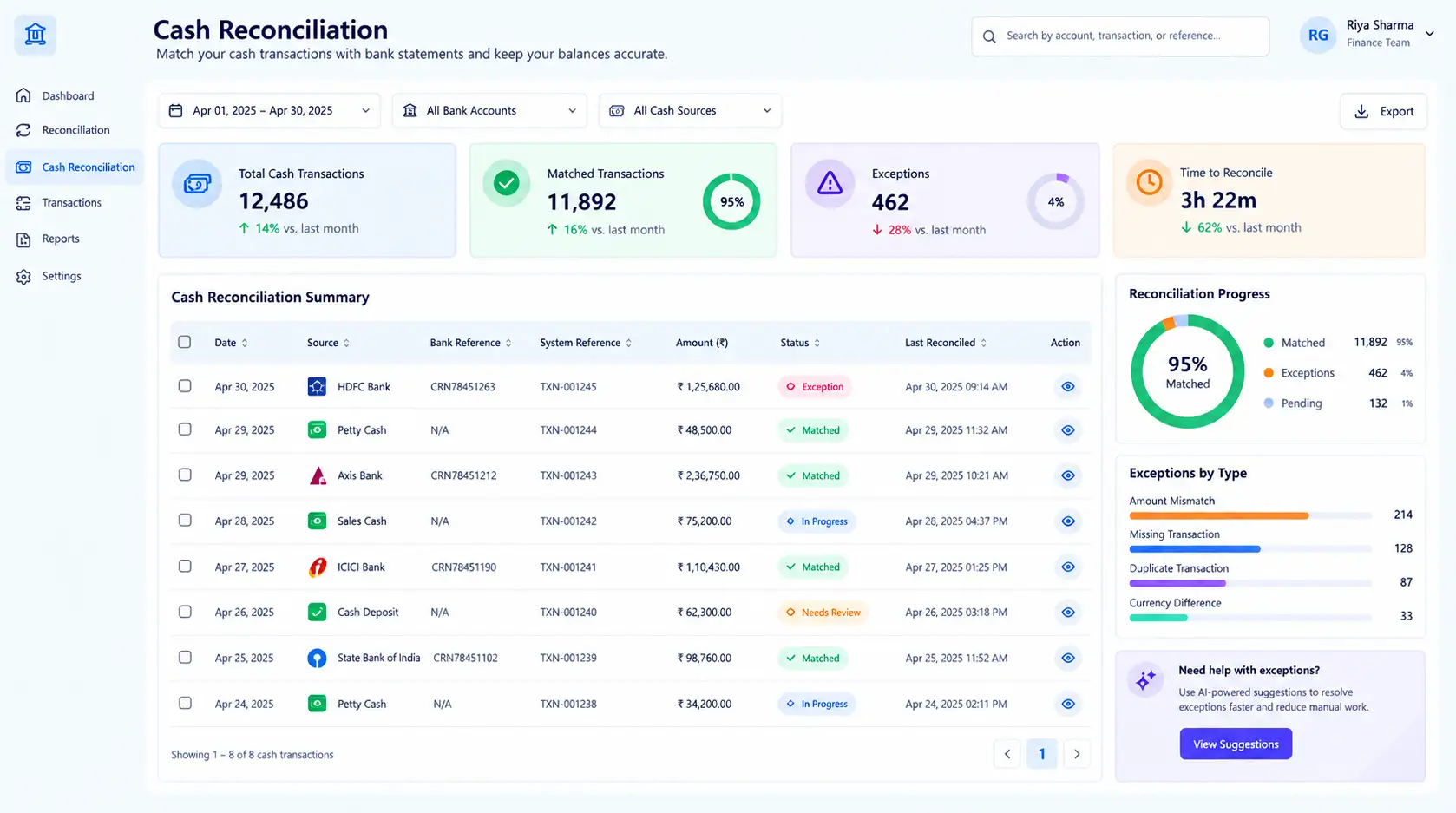Open Reports in the sidebar

74,239
